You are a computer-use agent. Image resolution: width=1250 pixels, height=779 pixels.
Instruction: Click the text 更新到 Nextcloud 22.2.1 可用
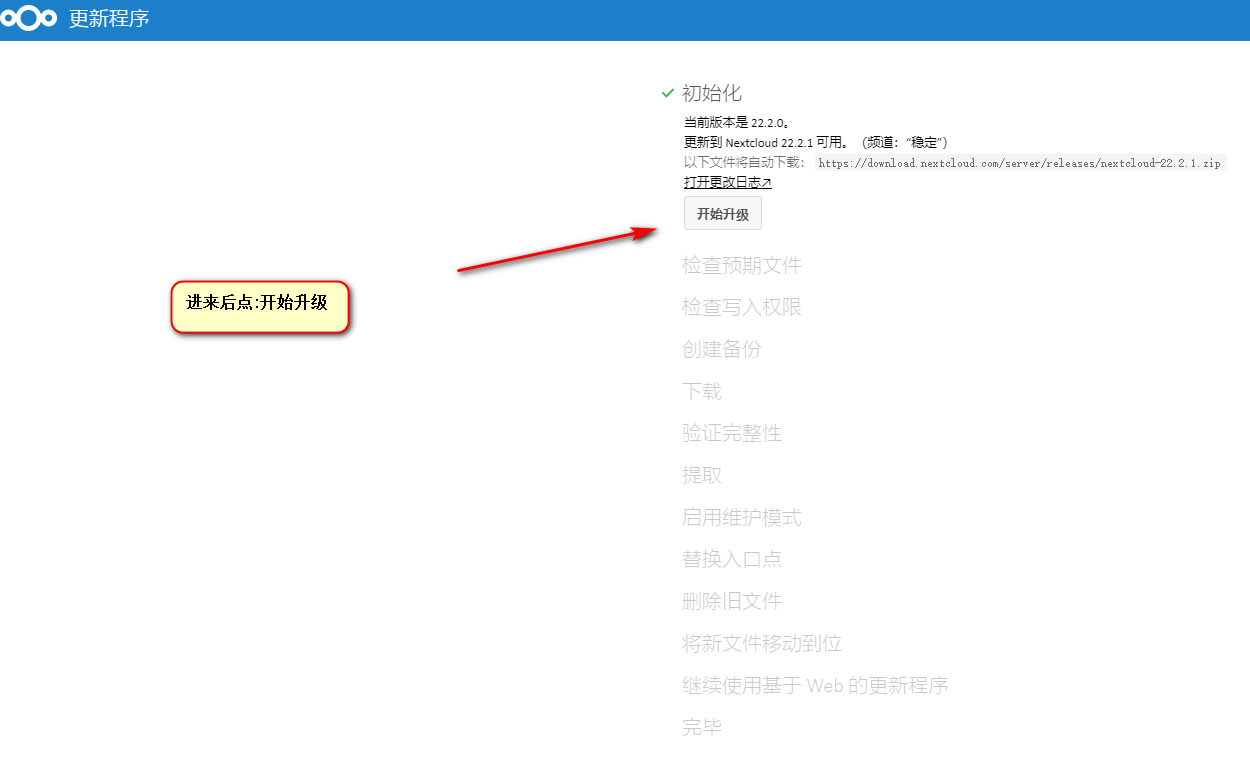coord(767,142)
